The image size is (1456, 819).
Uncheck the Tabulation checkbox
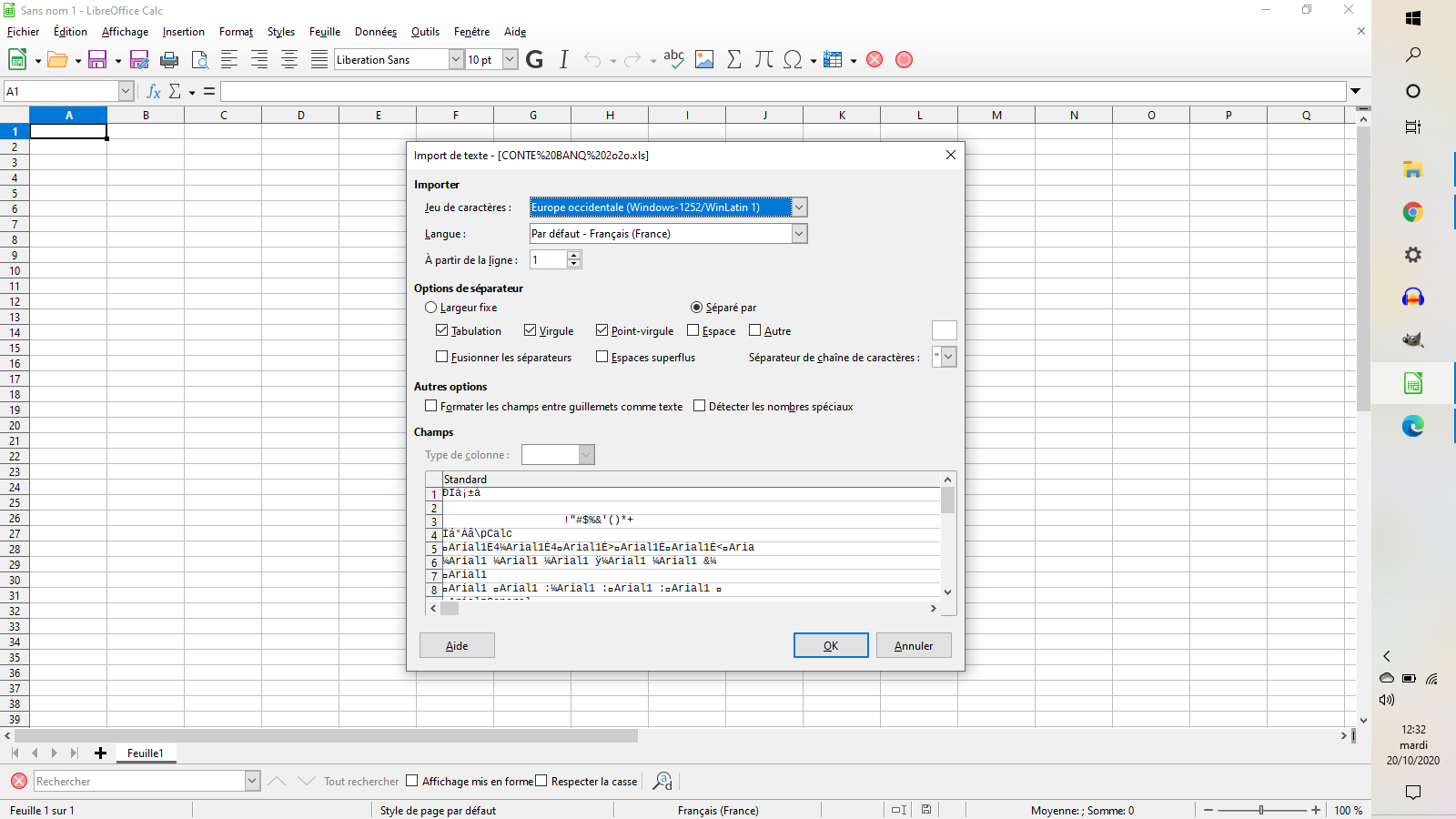pos(442,330)
